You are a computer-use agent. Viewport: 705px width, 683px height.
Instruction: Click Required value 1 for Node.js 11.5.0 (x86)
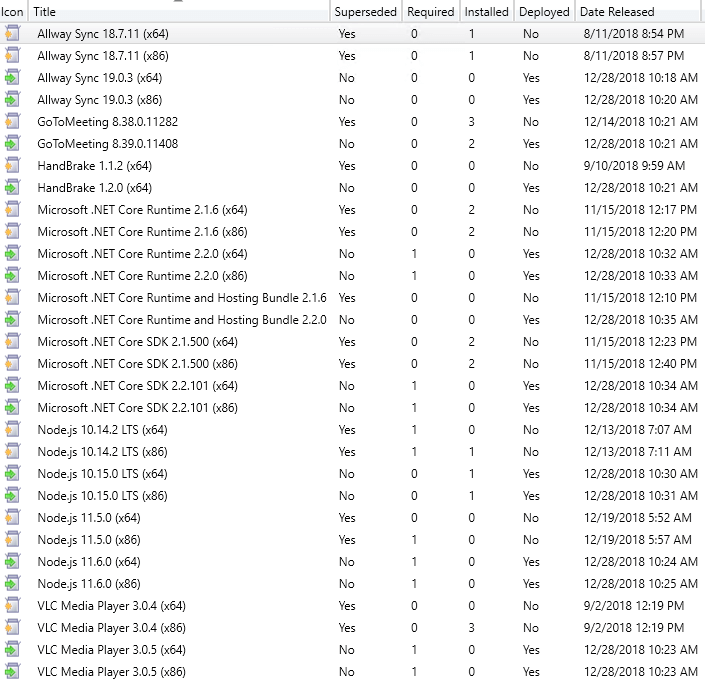coord(414,540)
